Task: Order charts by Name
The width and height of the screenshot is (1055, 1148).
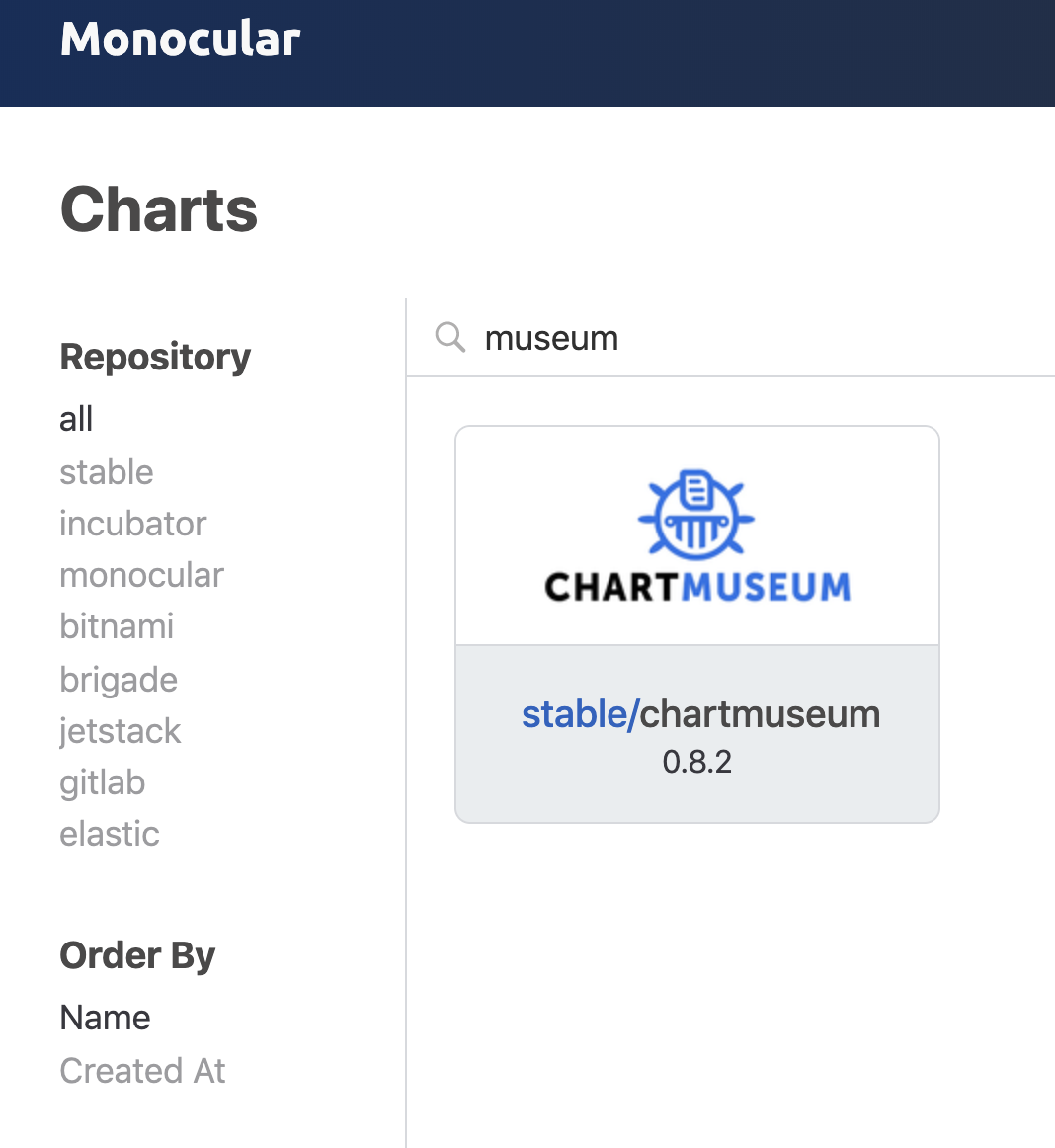Action: tap(106, 1018)
